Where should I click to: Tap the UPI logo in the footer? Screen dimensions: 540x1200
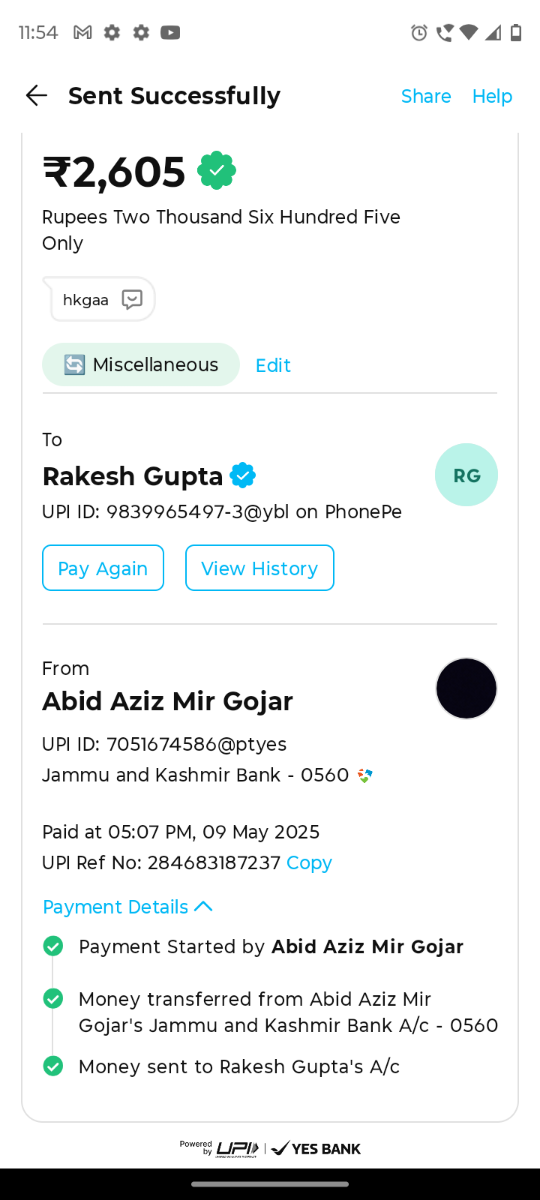pos(238,1148)
